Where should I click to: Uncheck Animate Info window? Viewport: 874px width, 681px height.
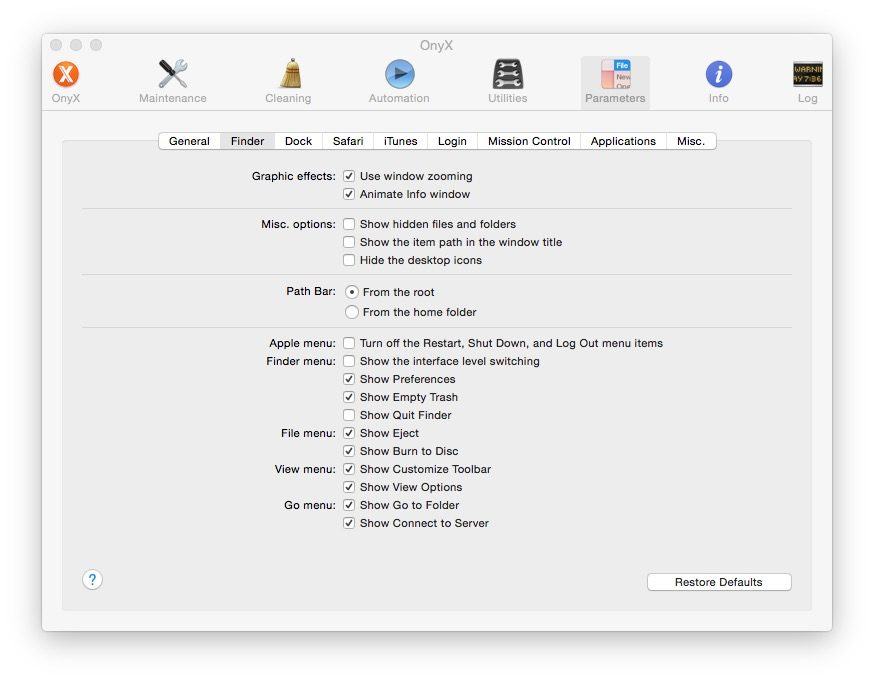(349, 194)
